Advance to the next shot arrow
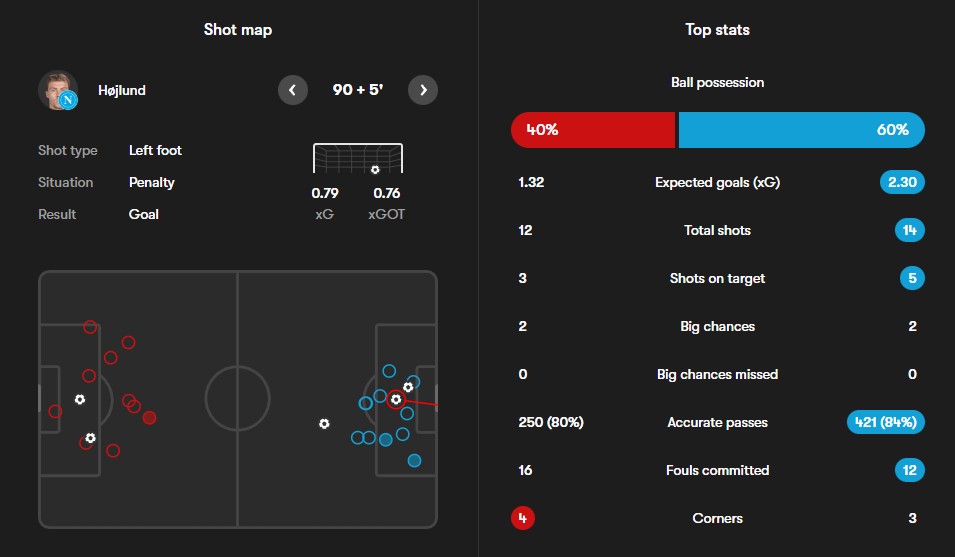The width and height of the screenshot is (955, 557). coord(424,90)
